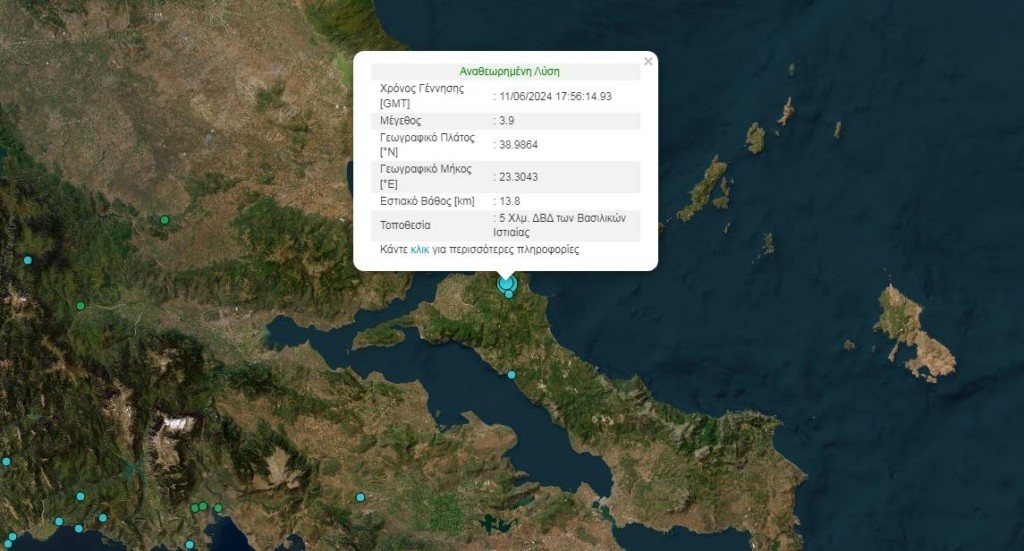Click rightmost marker of the three-green-marker cluster
This screenshot has width=1024, height=551.
pos(218,508)
